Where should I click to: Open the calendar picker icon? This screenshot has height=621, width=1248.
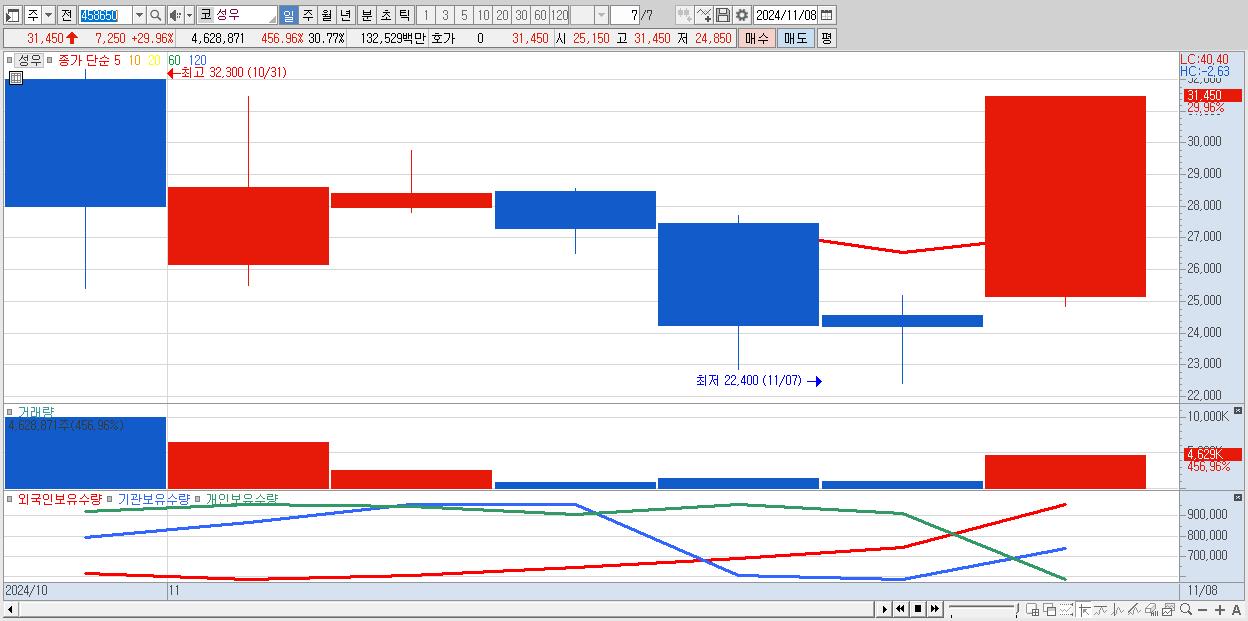point(826,15)
